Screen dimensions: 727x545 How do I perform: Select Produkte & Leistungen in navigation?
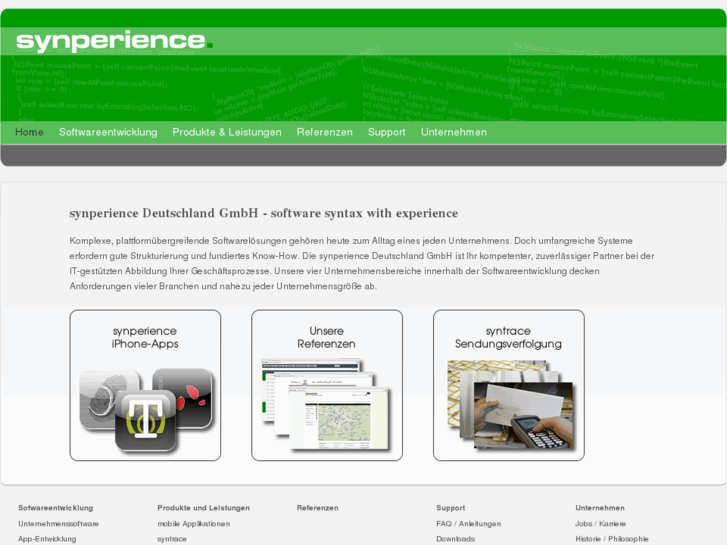point(227,132)
